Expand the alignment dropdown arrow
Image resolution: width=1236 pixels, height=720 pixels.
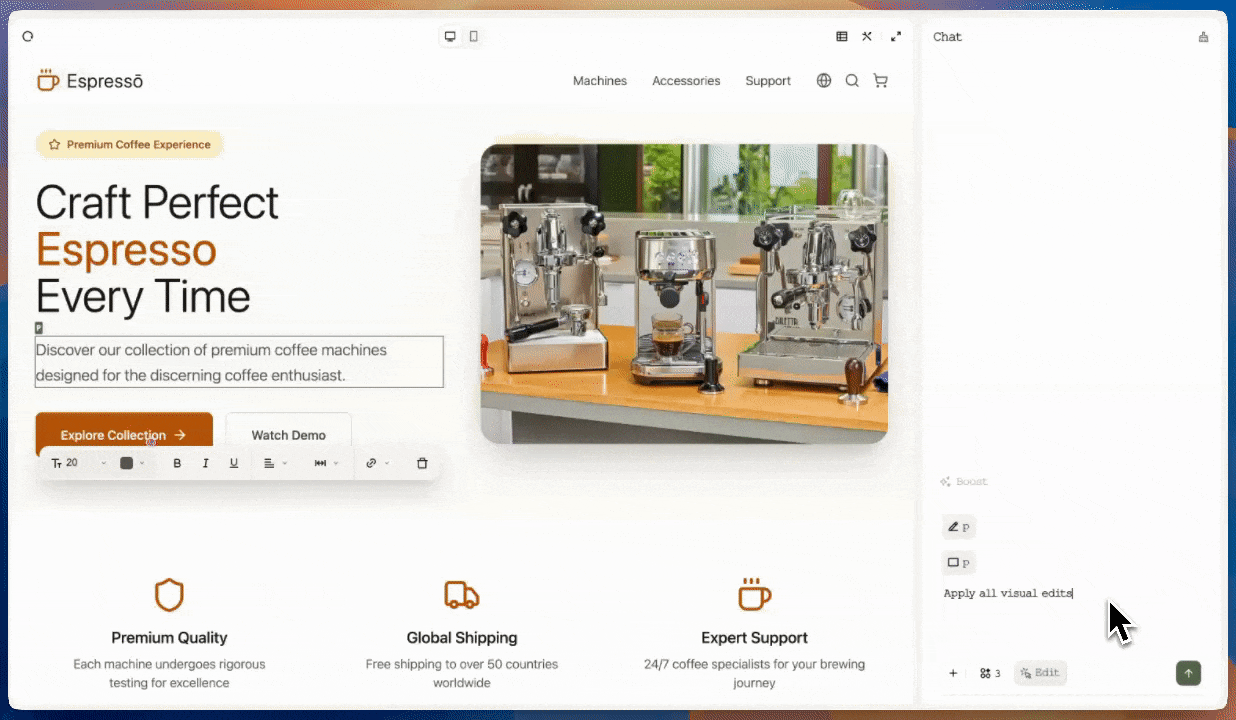tap(285, 463)
